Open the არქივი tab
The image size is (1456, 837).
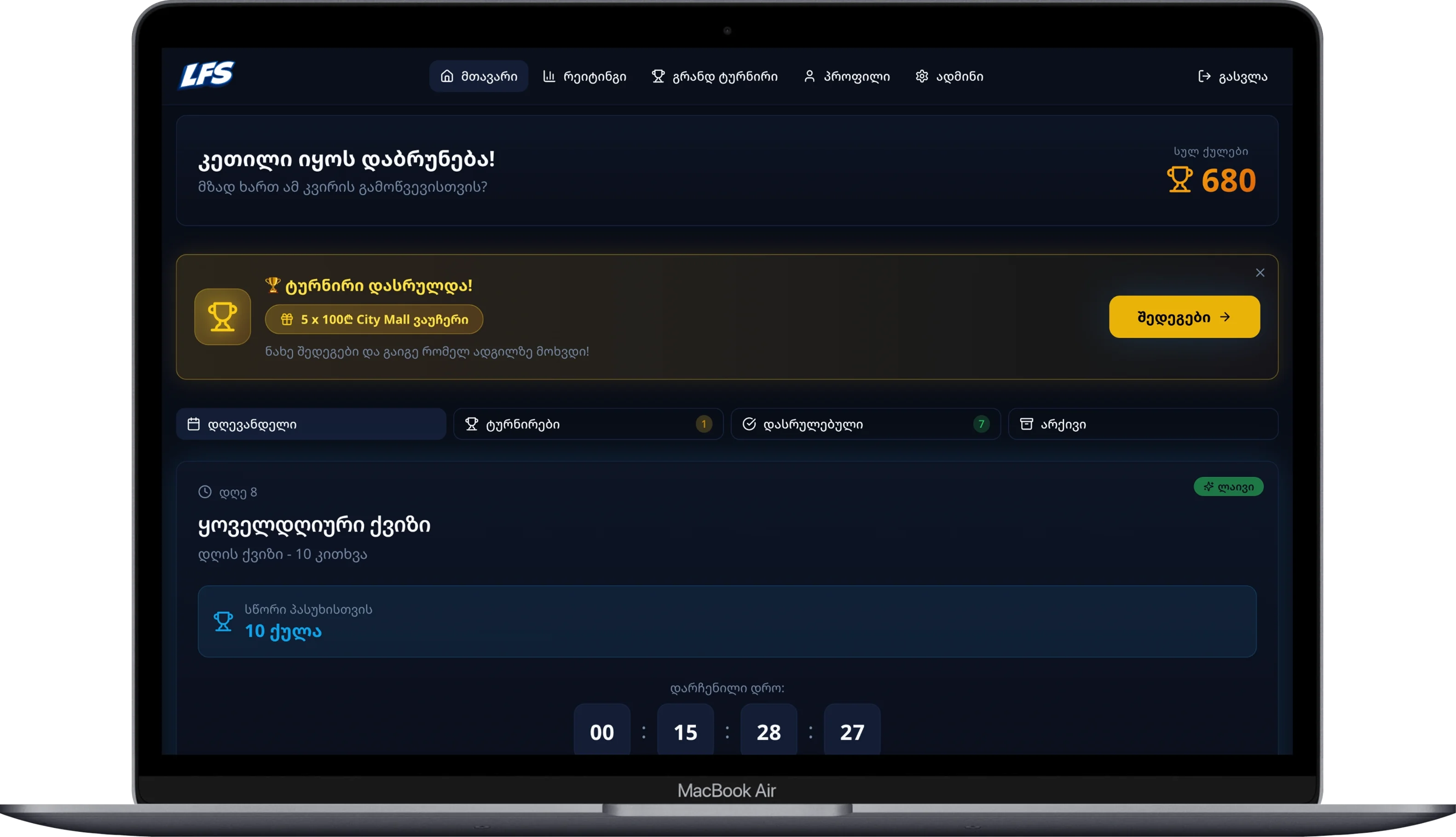pyautogui.click(x=1143, y=424)
